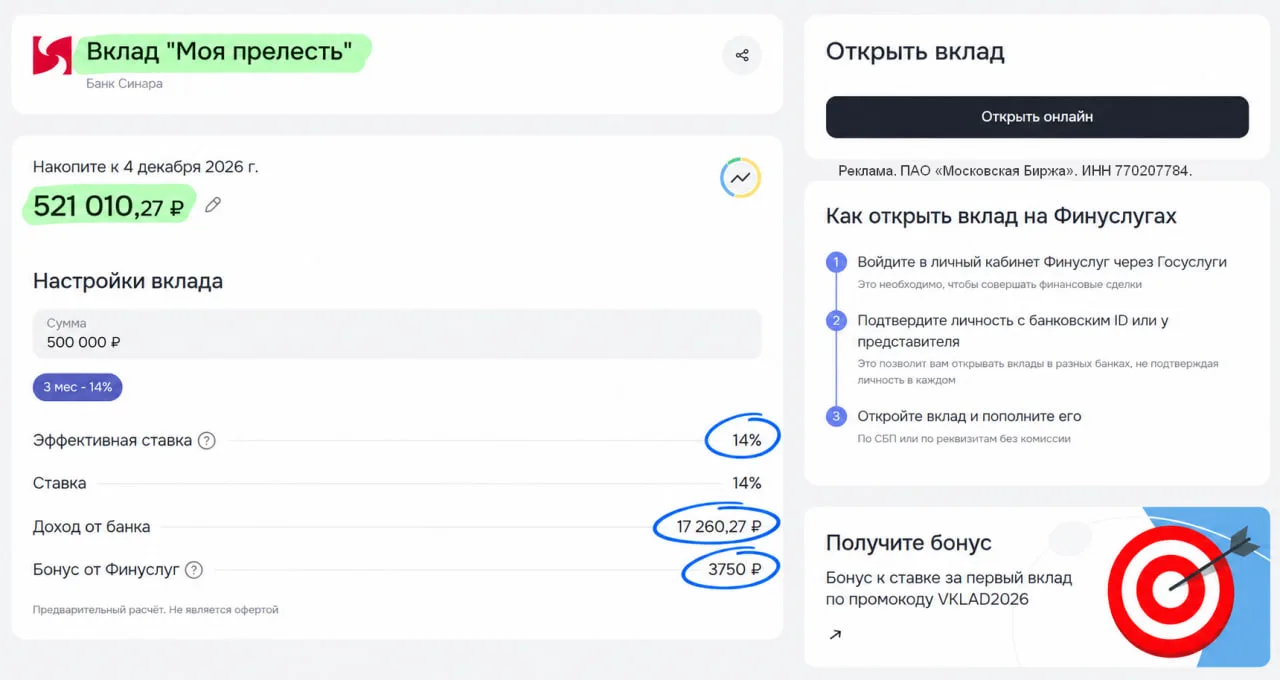Click the Сумма field showing 500 000 ₽
Screen dimensions: 1280x680
397,334
